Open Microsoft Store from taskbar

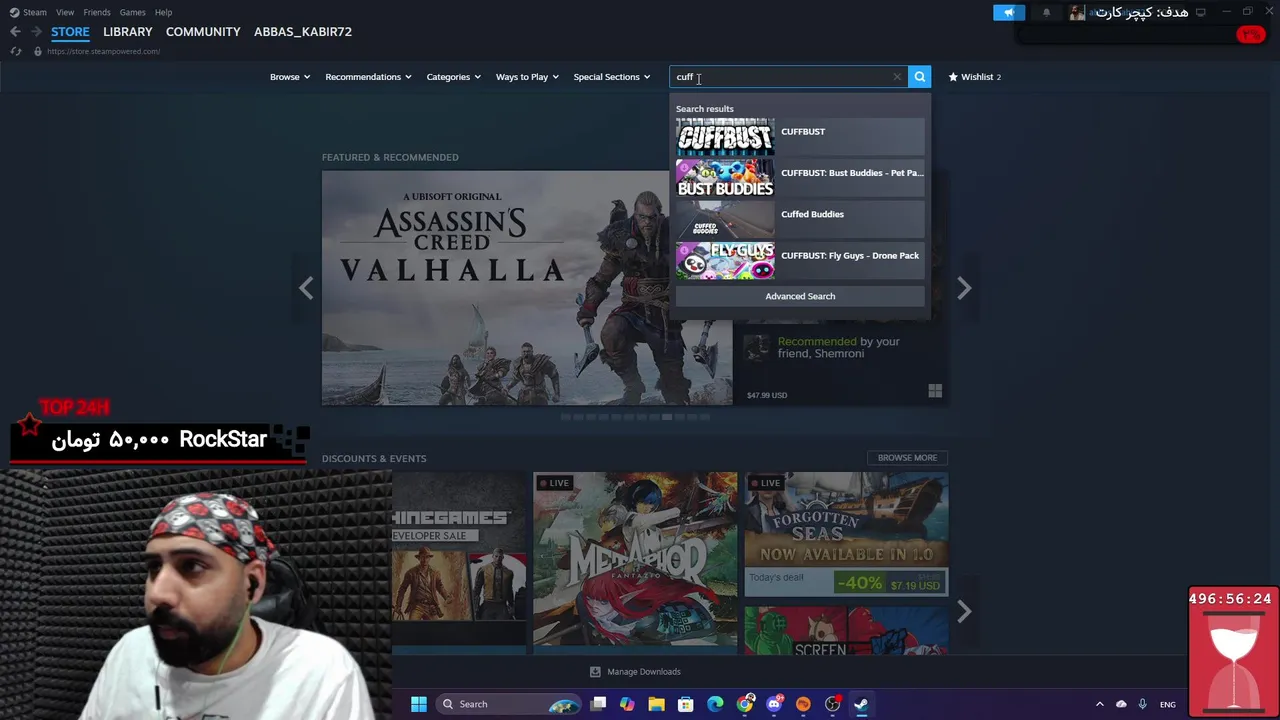pyautogui.click(x=686, y=704)
